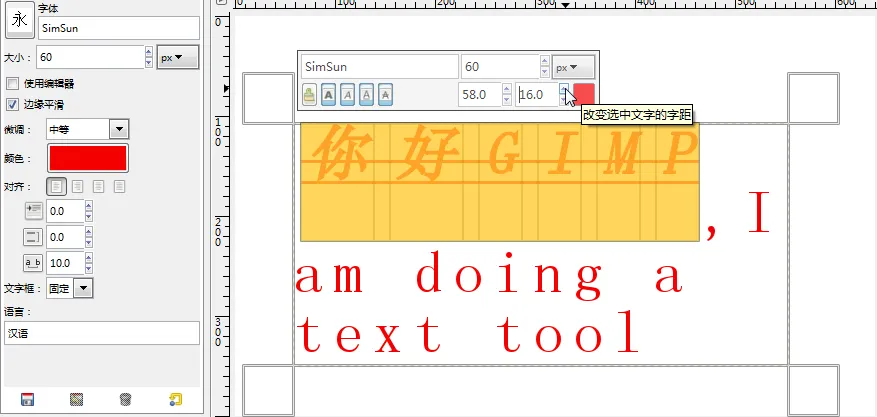Click the bottom-left text box resize handle
877x417 pixels.
[x=268, y=391]
